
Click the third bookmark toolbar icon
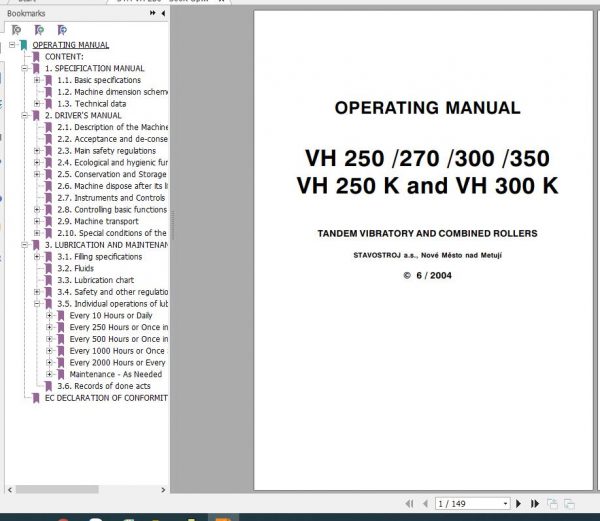coord(62,30)
